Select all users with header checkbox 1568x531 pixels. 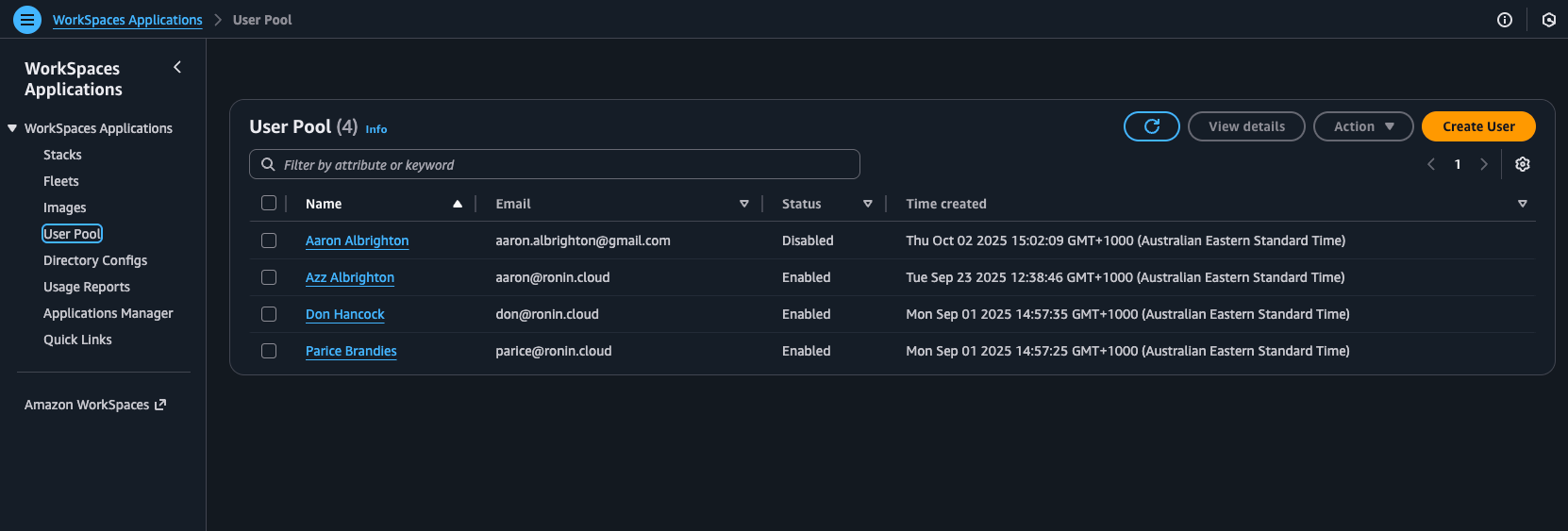coord(269,203)
